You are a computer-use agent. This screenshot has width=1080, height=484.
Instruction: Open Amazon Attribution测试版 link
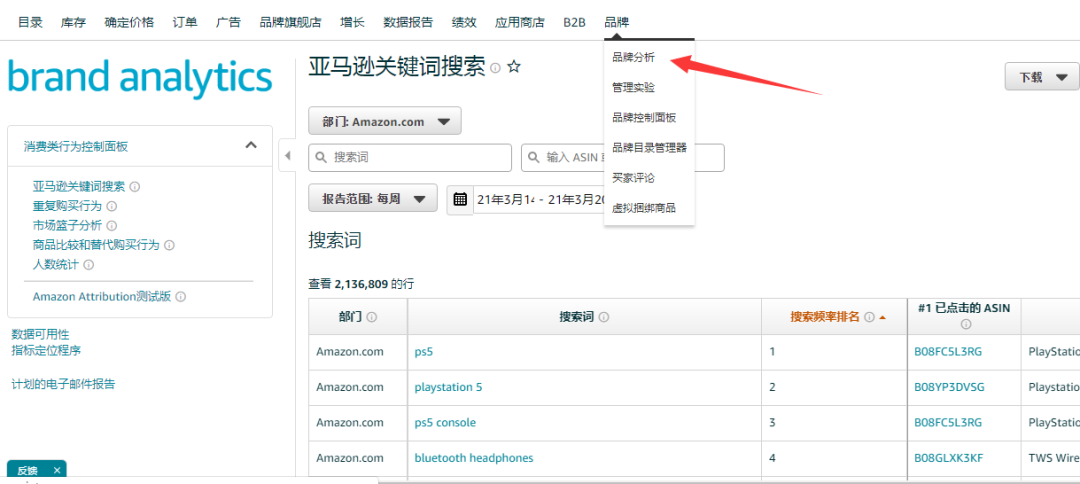tap(102, 297)
